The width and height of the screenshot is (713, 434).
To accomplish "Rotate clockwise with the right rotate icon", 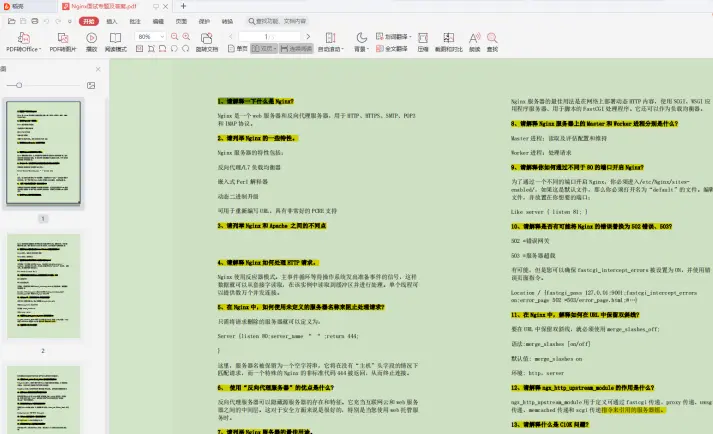I will pyautogui.click(x=186, y=49).
